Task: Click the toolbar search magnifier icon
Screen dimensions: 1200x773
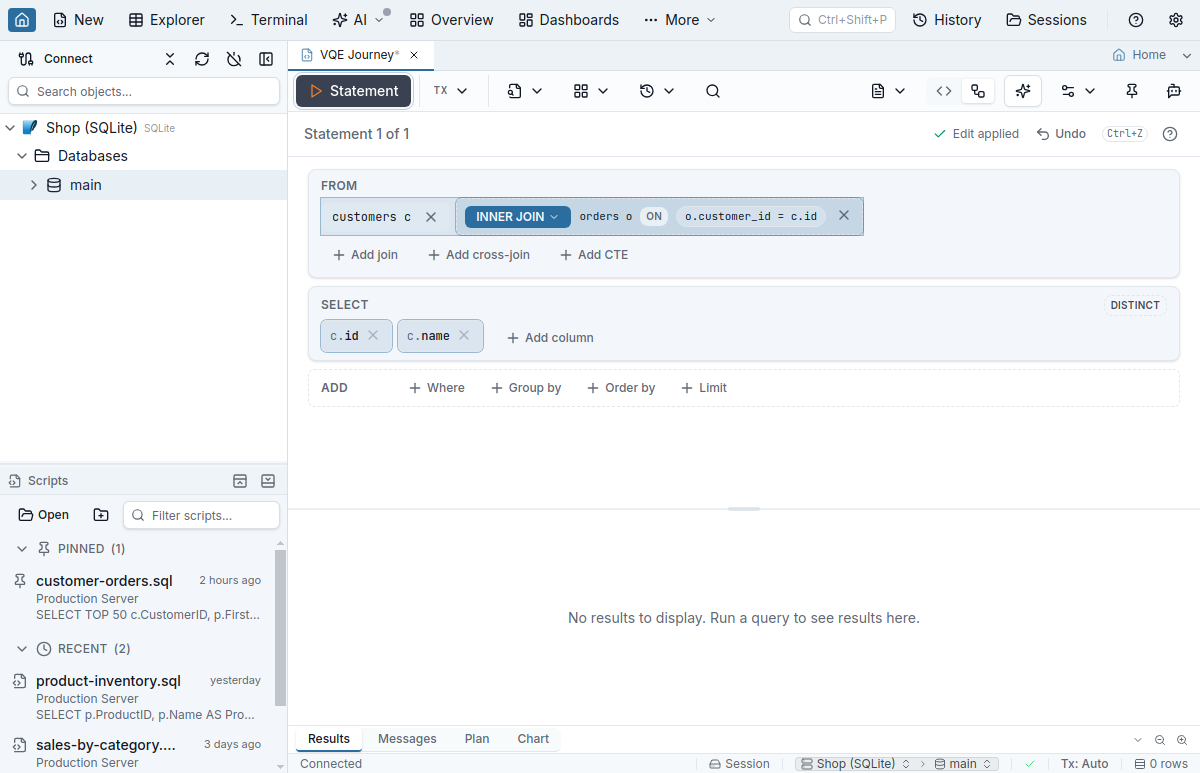Action: (x=713, y=91)
